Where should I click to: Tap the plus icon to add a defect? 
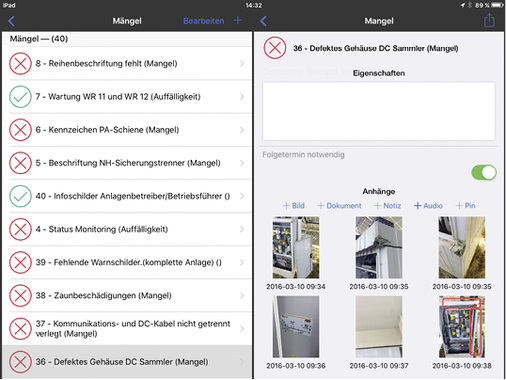pos(238,21)
